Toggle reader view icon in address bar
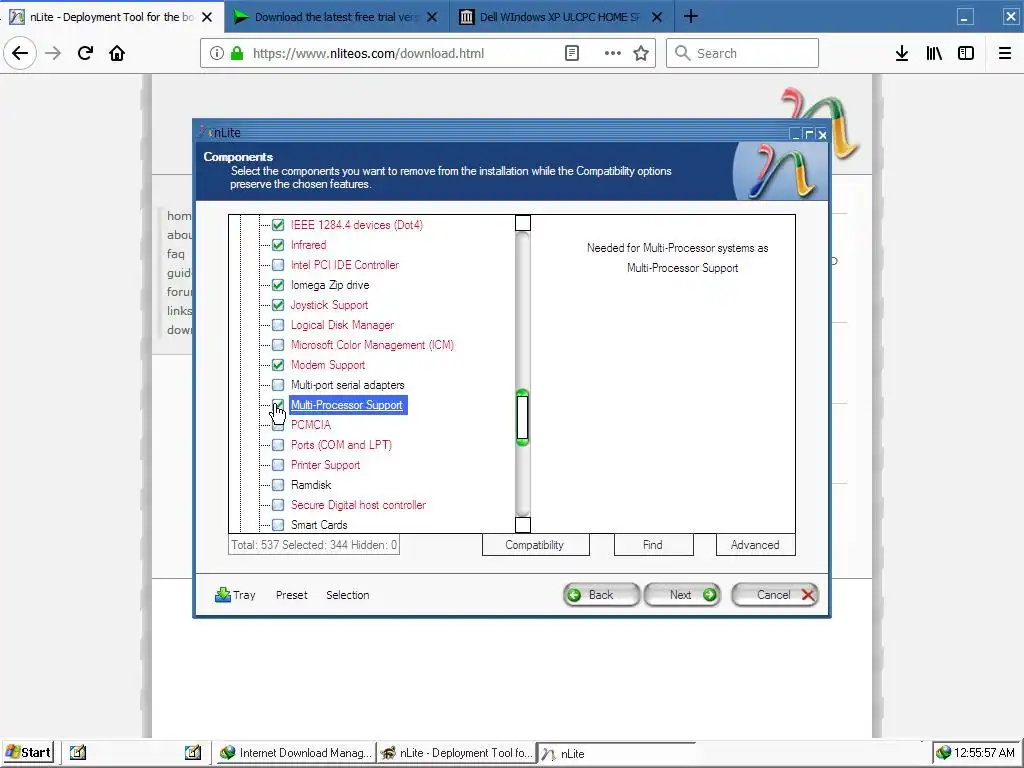The image size is (1024, 768). [571, 53]
